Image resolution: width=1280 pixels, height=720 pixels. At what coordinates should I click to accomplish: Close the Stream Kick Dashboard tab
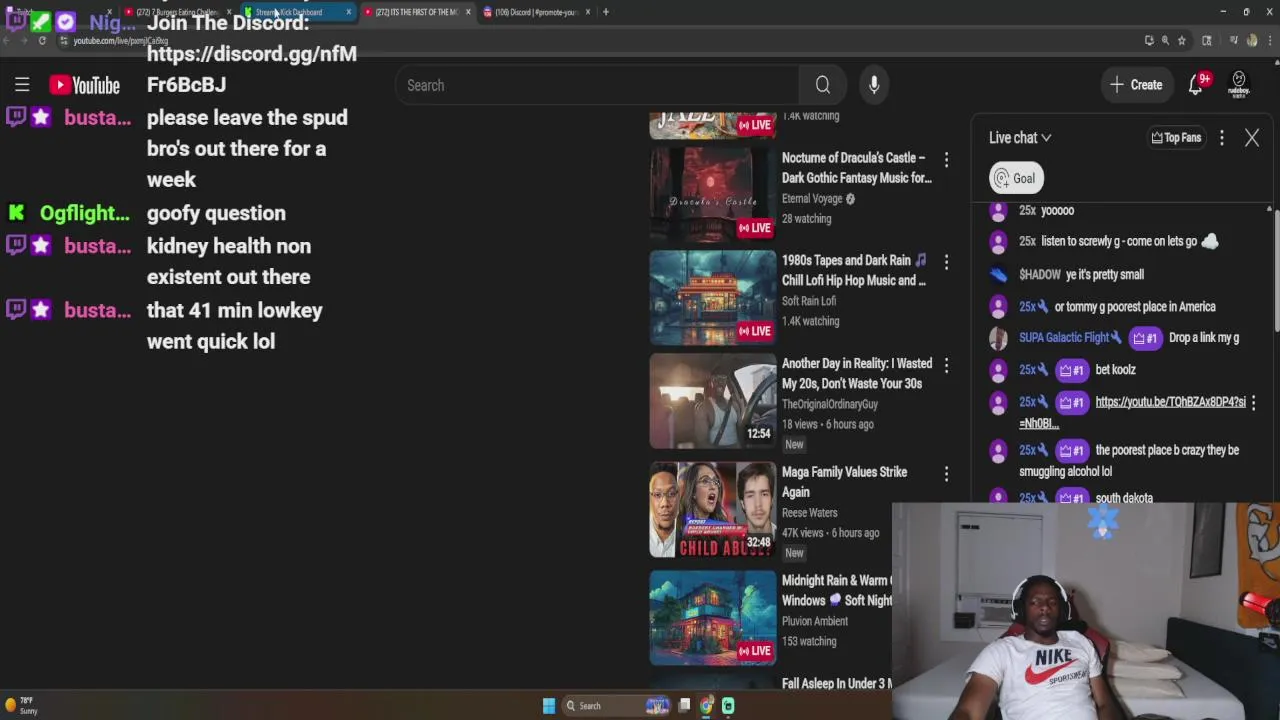348,12
